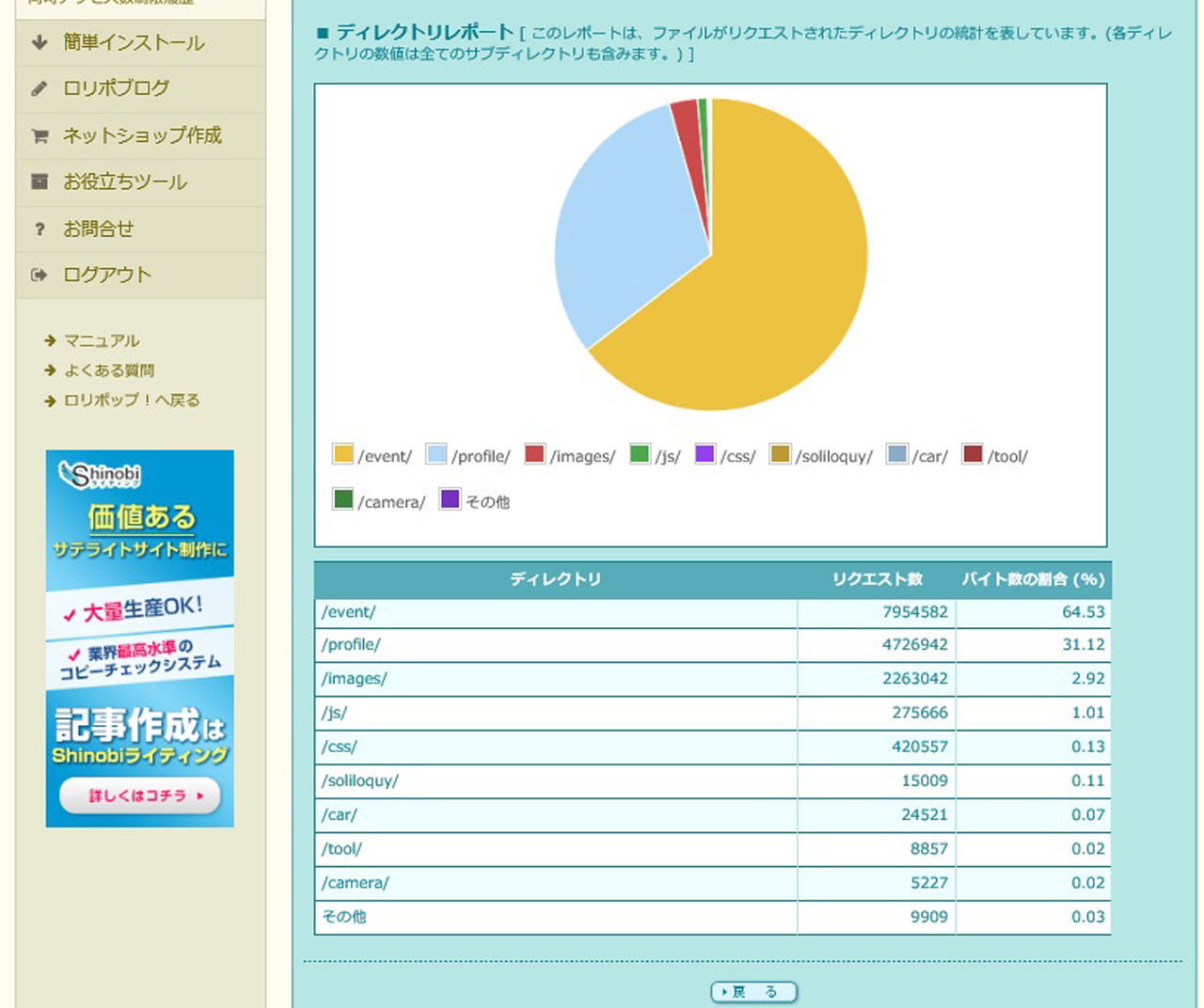Click the arrow icon next to マニュアル
The height and width of the screenshot is (1008, 1204).
point(51,340)
